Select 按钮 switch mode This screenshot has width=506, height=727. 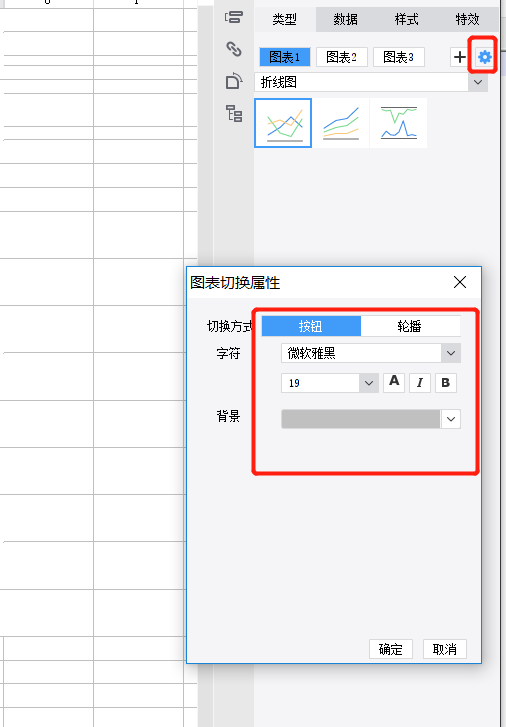[311, 326]
